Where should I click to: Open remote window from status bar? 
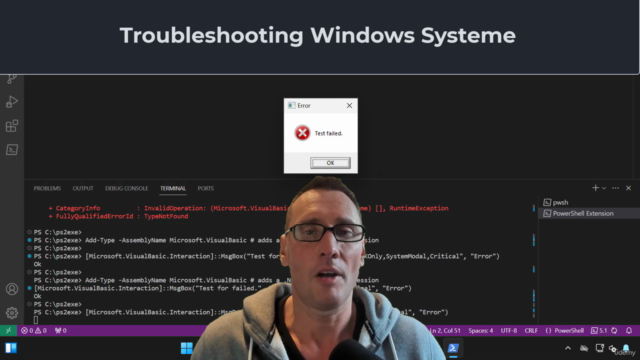(x=8, y=330)
